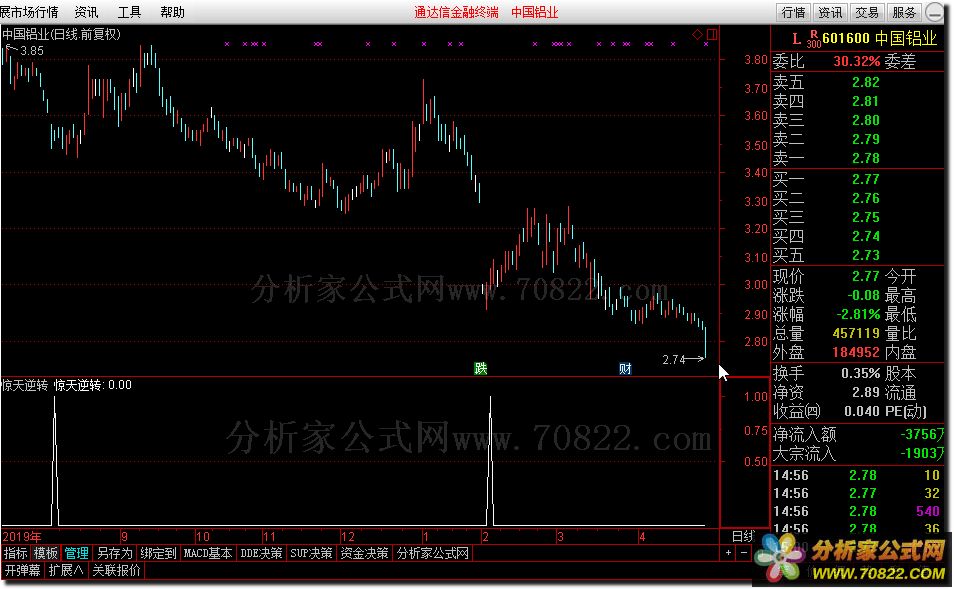Click the 中国铝业 red title text
Viewport: 954px width, 589px height.
(534, 12)
